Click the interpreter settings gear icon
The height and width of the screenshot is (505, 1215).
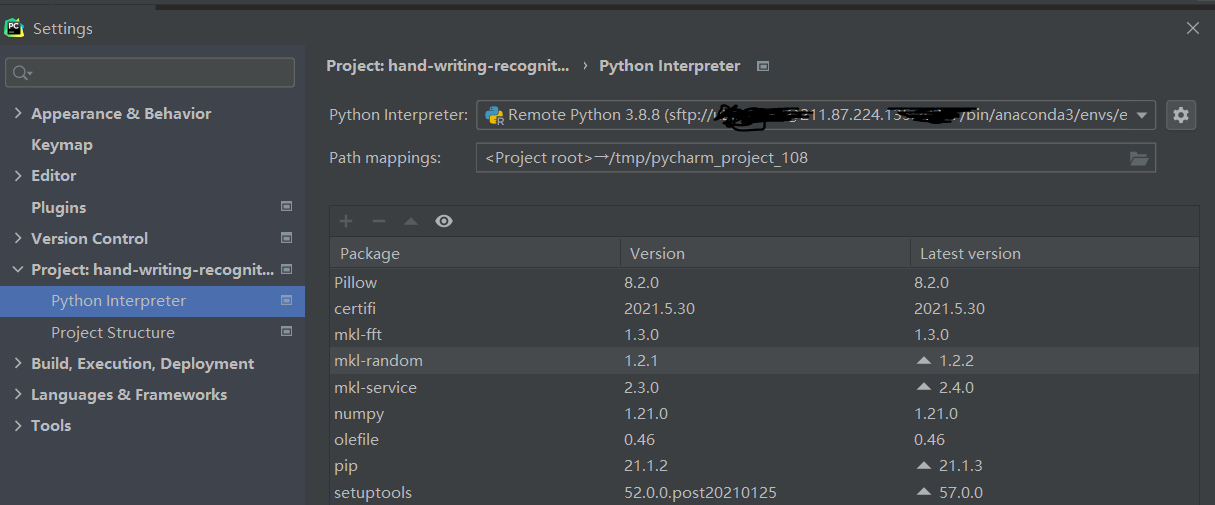tap(1181, 115)
